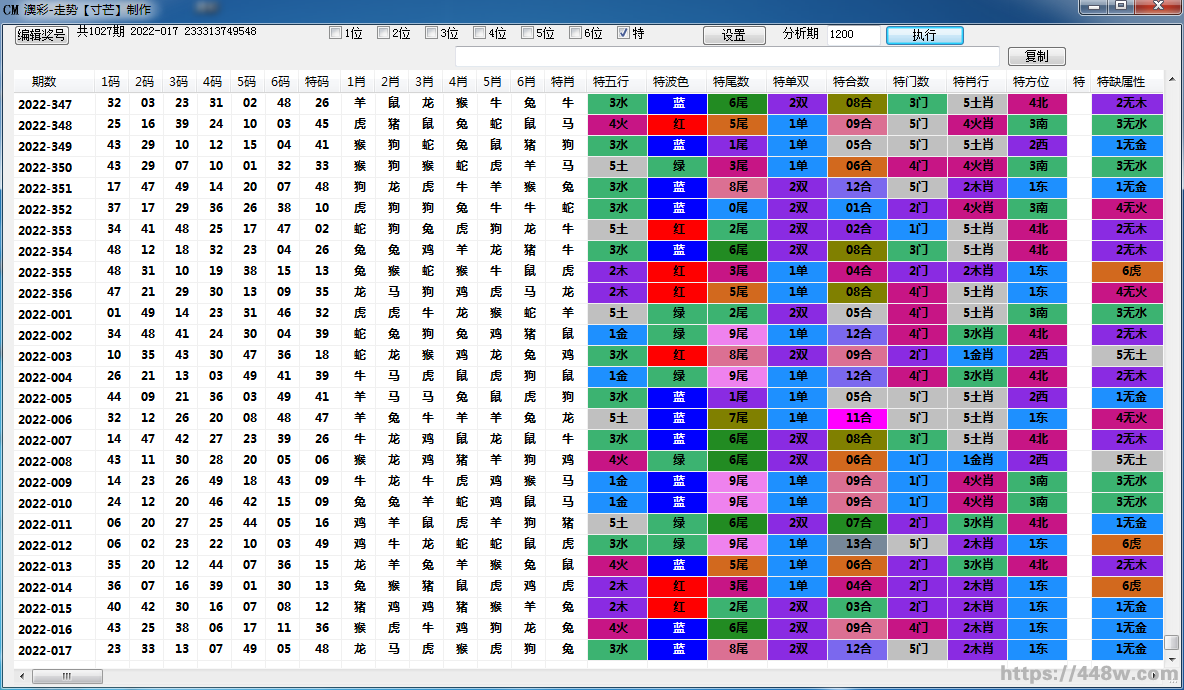
Task: Select the 特缺属性 column header
Action: 1127,81
